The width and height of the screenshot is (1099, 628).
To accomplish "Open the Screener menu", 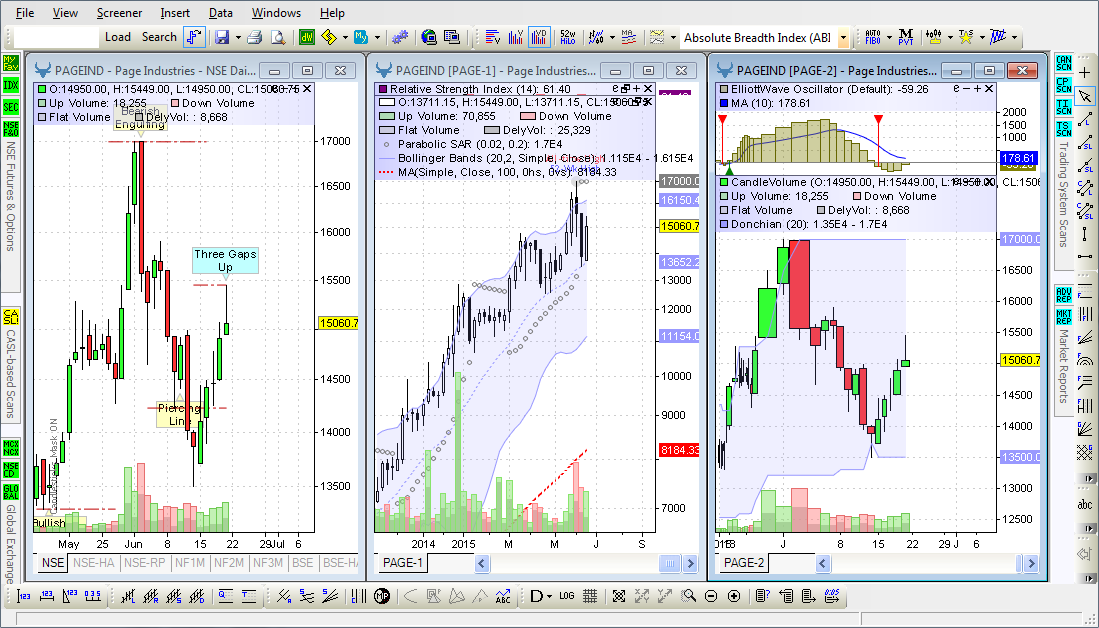I will pos(119,13).
